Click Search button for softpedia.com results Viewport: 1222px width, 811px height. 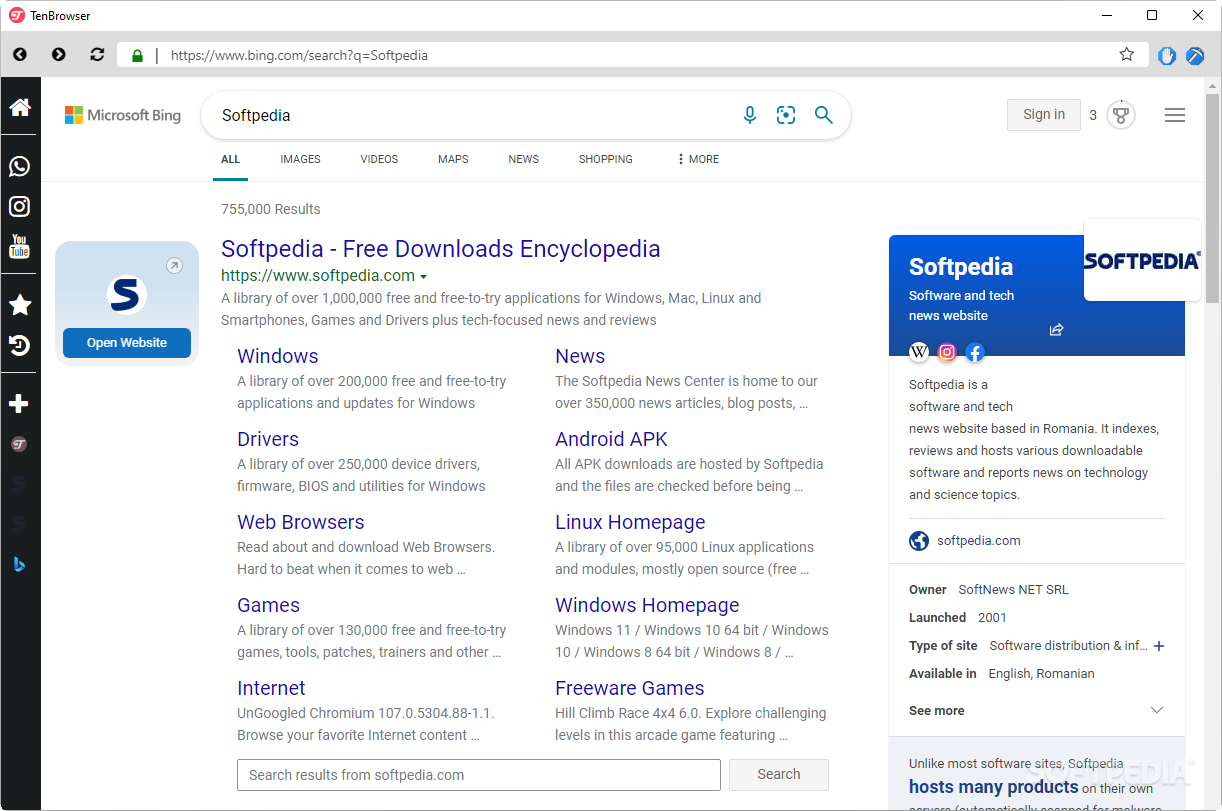click(779, 774)
